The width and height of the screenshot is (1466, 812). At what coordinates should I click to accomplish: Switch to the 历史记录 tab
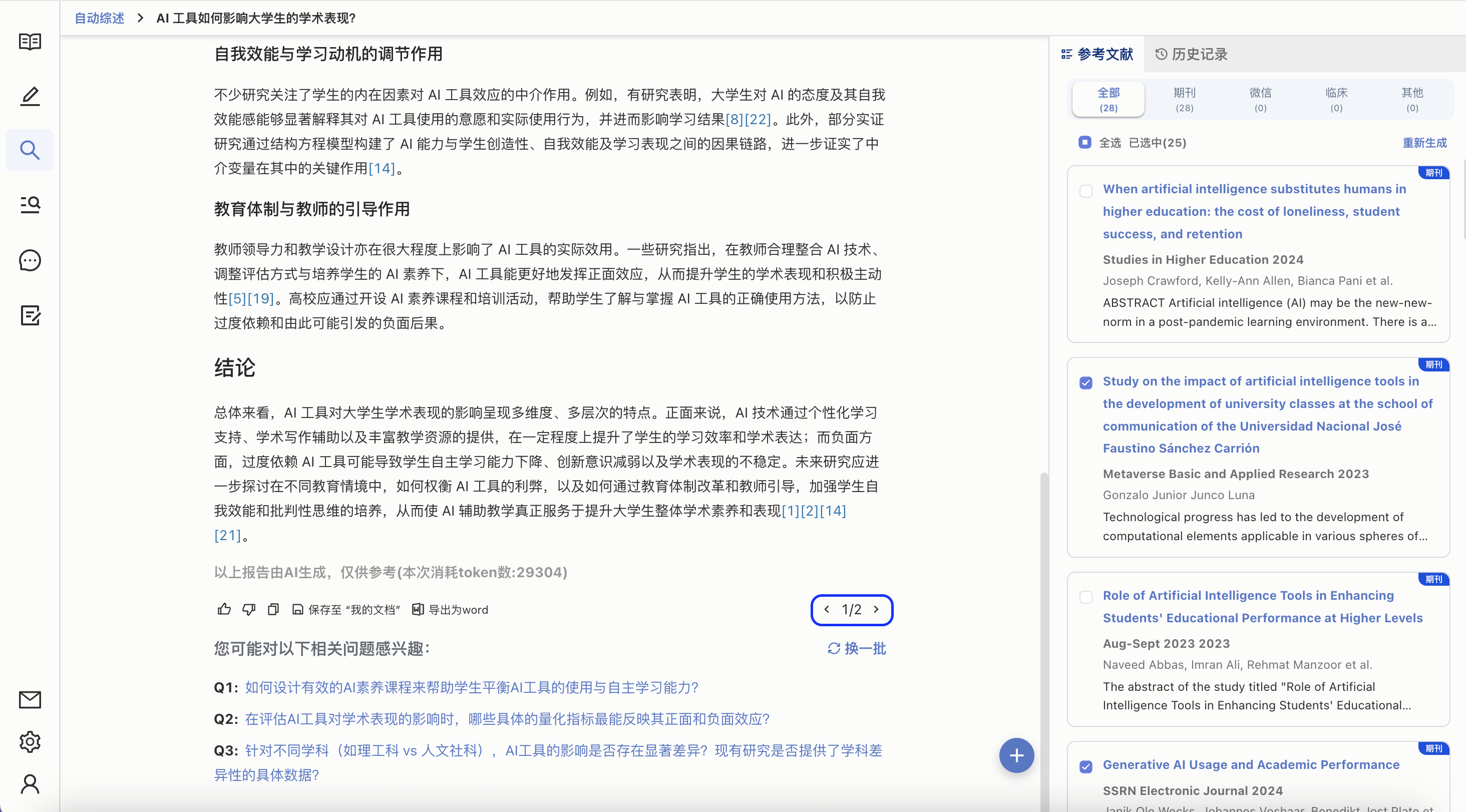tap(1191, 54)
